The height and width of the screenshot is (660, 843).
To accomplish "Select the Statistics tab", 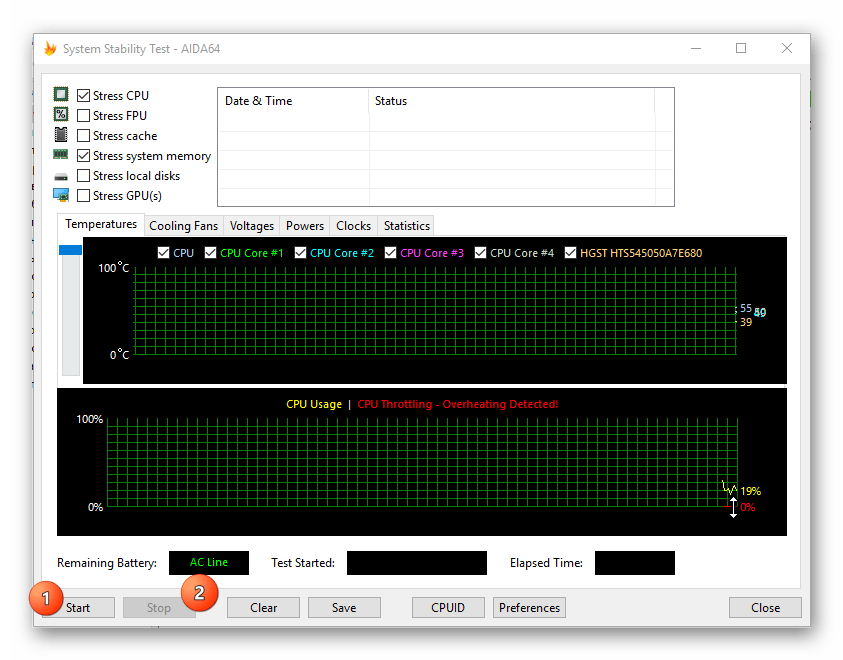I will (x=406, y=226).
